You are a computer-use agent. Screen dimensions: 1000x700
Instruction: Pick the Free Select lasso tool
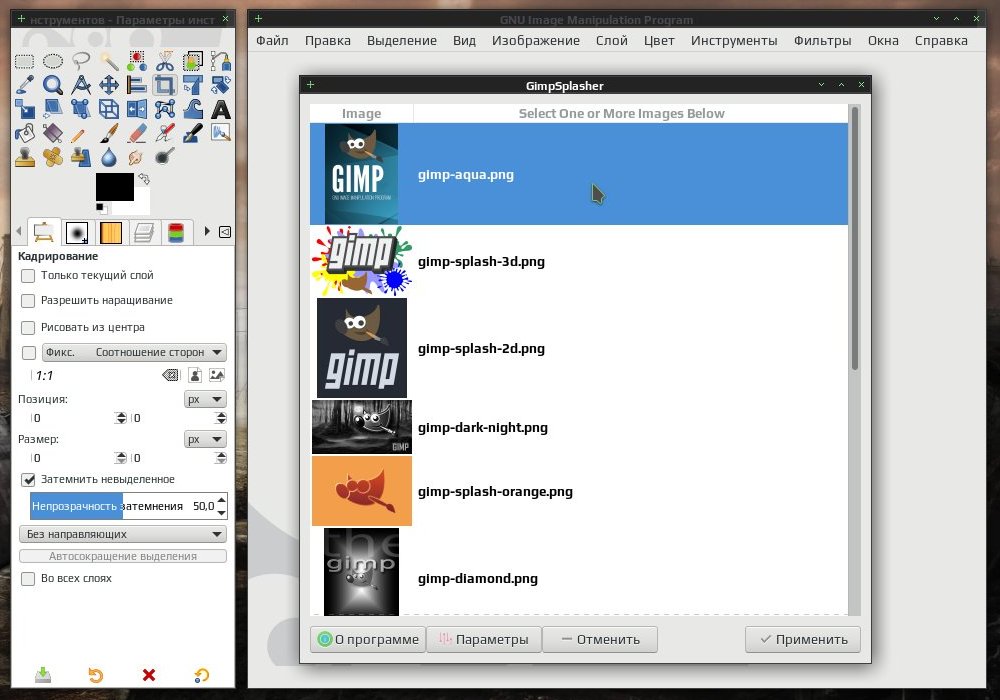(80, 61)
